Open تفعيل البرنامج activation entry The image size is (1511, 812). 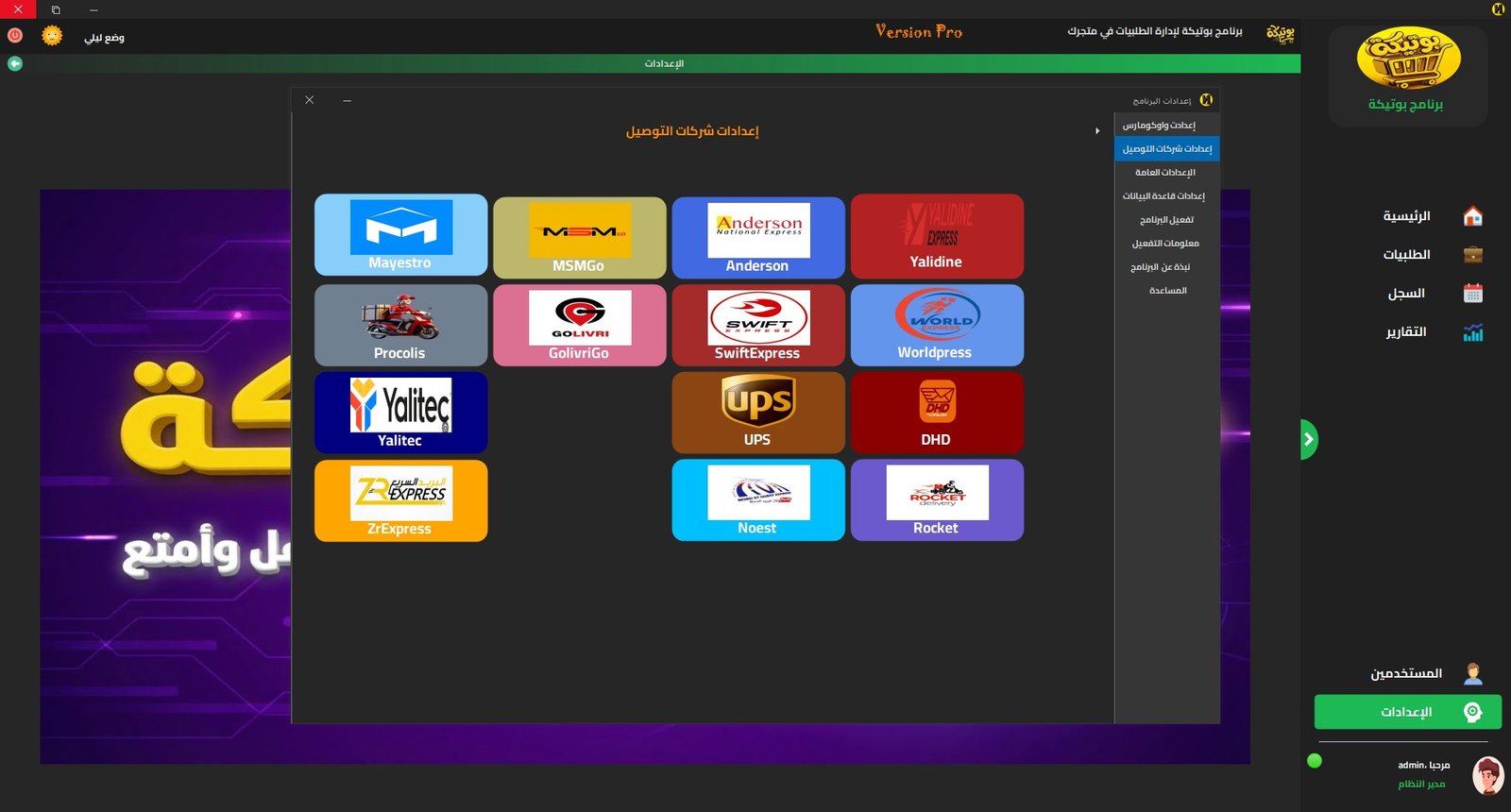point(1167,219)
